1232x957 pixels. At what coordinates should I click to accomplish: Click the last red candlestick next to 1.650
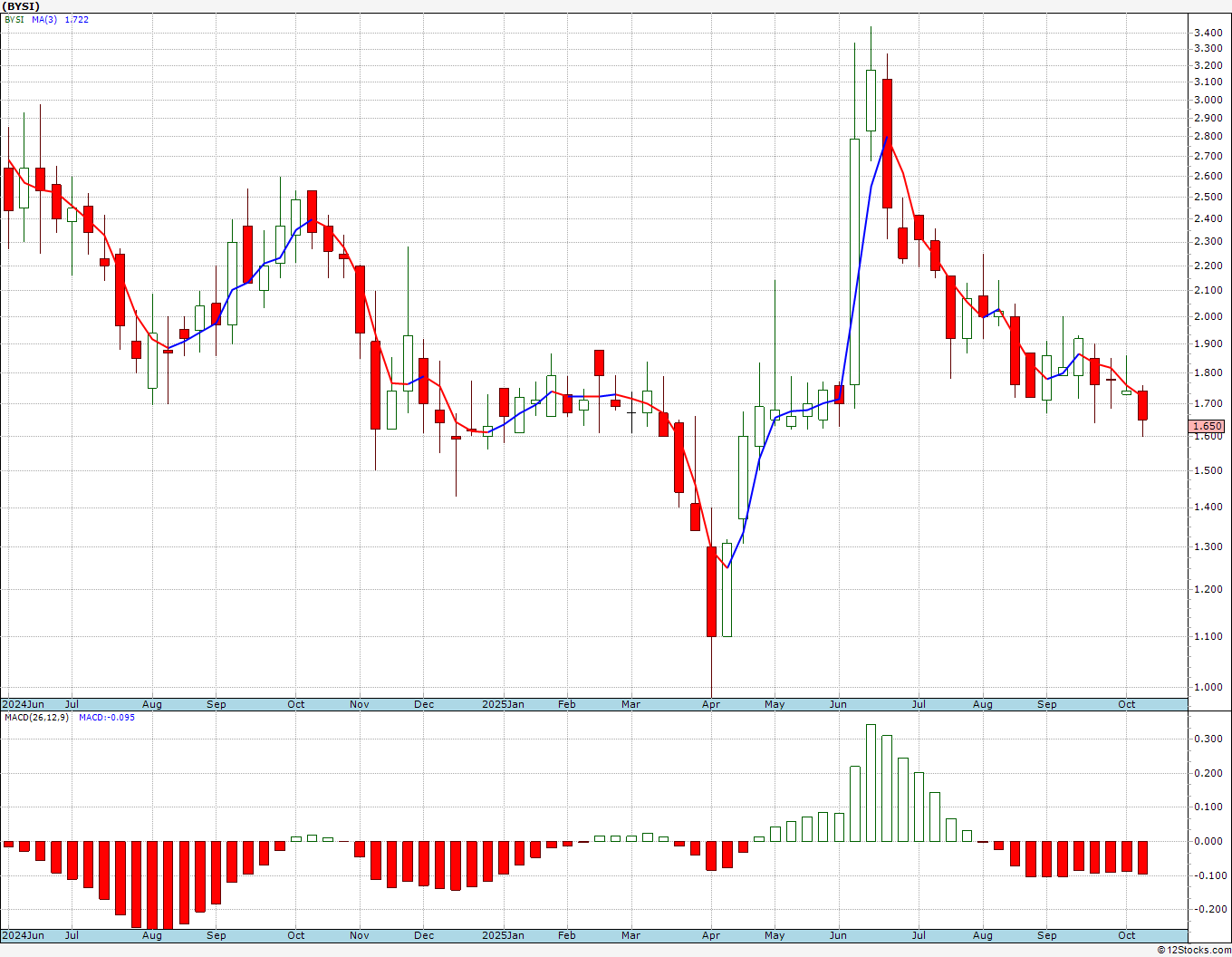(1142, 405)
